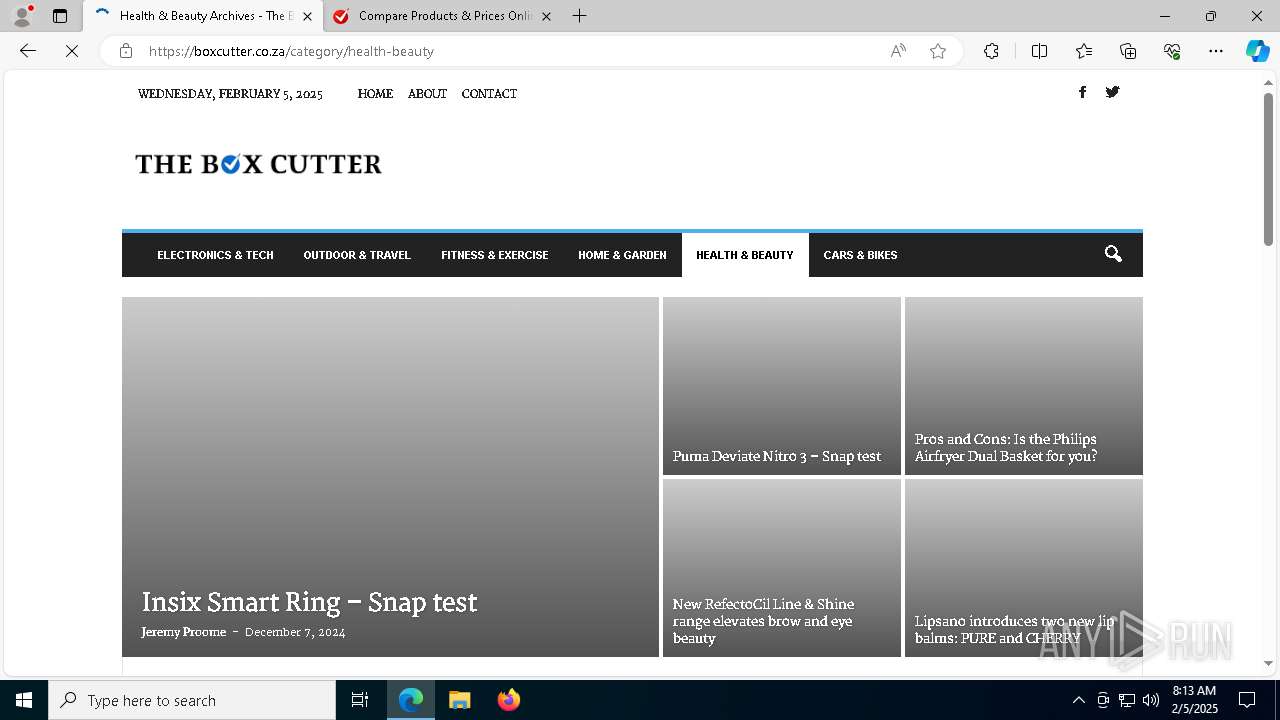
Task: Open the Windows Start menu
Action: coord(24,700)
